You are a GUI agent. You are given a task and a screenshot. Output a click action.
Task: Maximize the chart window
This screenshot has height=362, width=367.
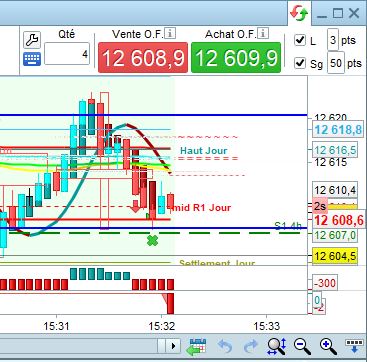pos(338,13)
